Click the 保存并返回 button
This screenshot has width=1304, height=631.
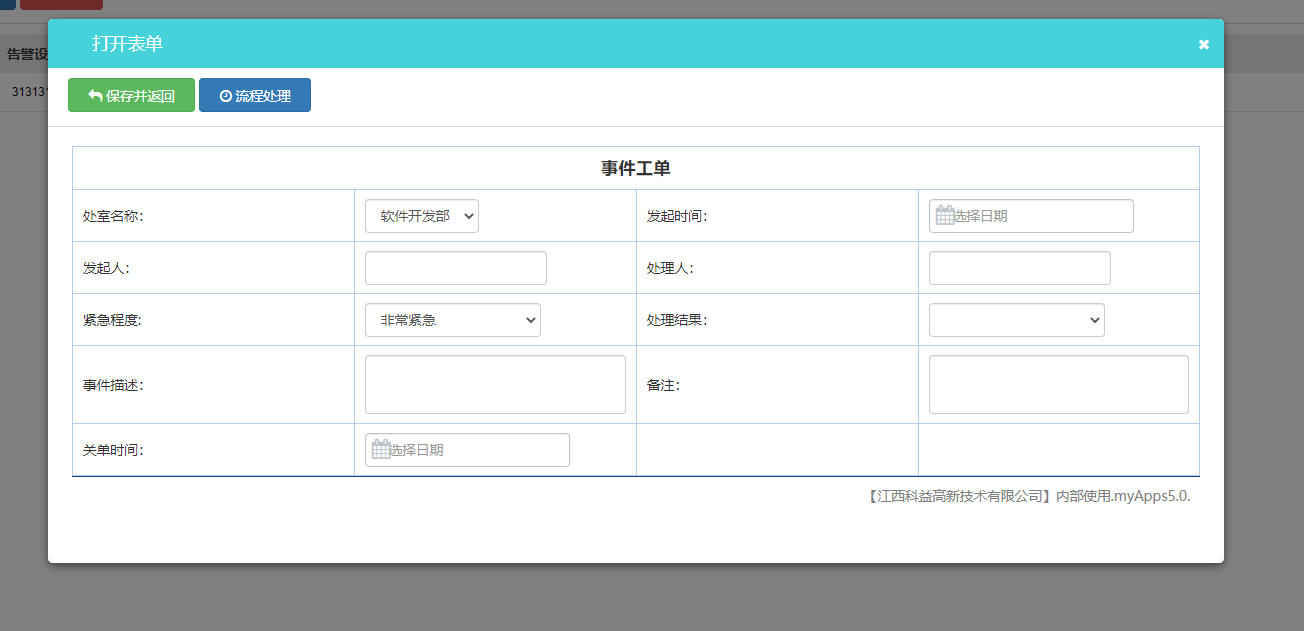(x=131, y=95)
